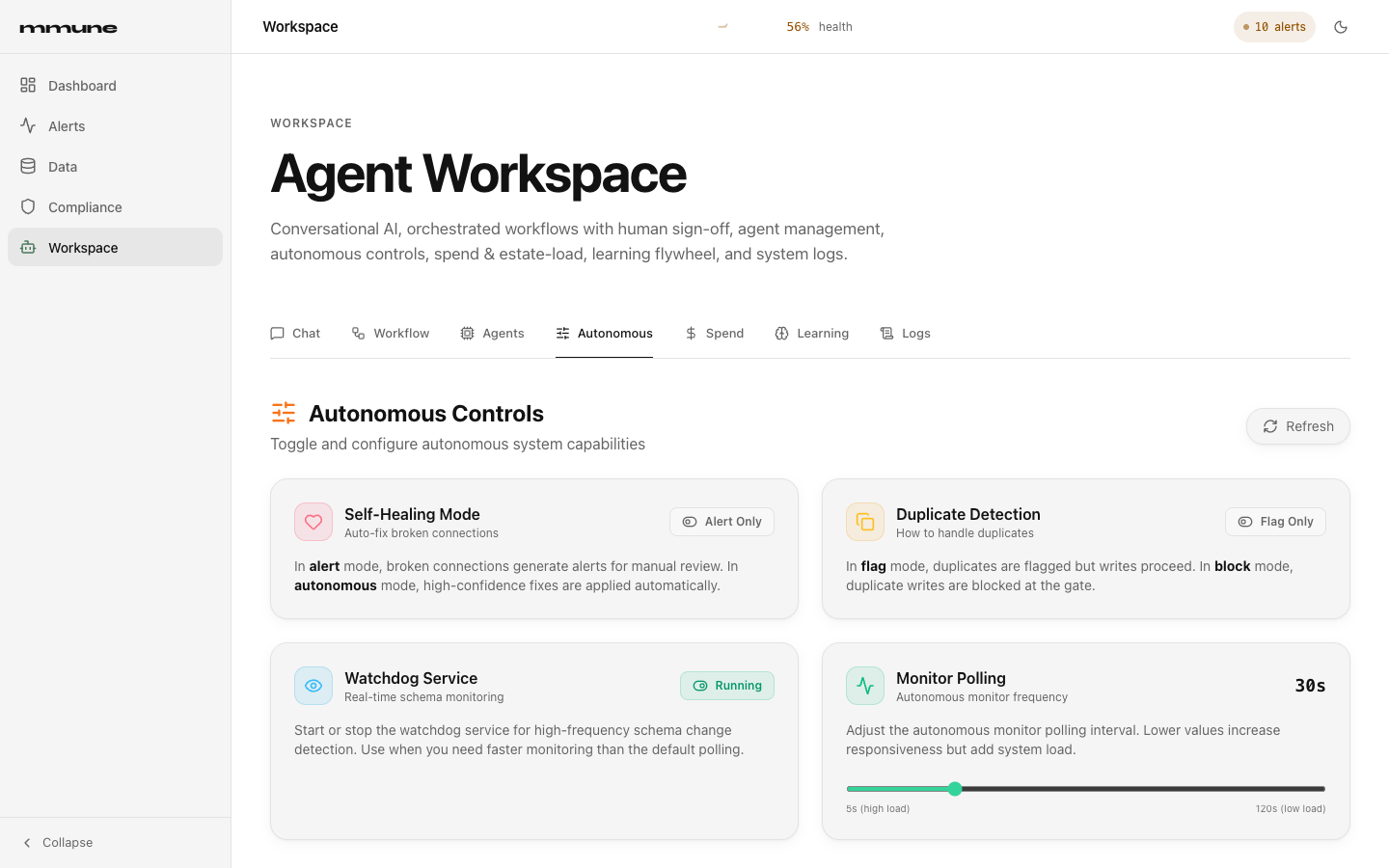
Task: Select the Autonomous tab
Action: 604,334
